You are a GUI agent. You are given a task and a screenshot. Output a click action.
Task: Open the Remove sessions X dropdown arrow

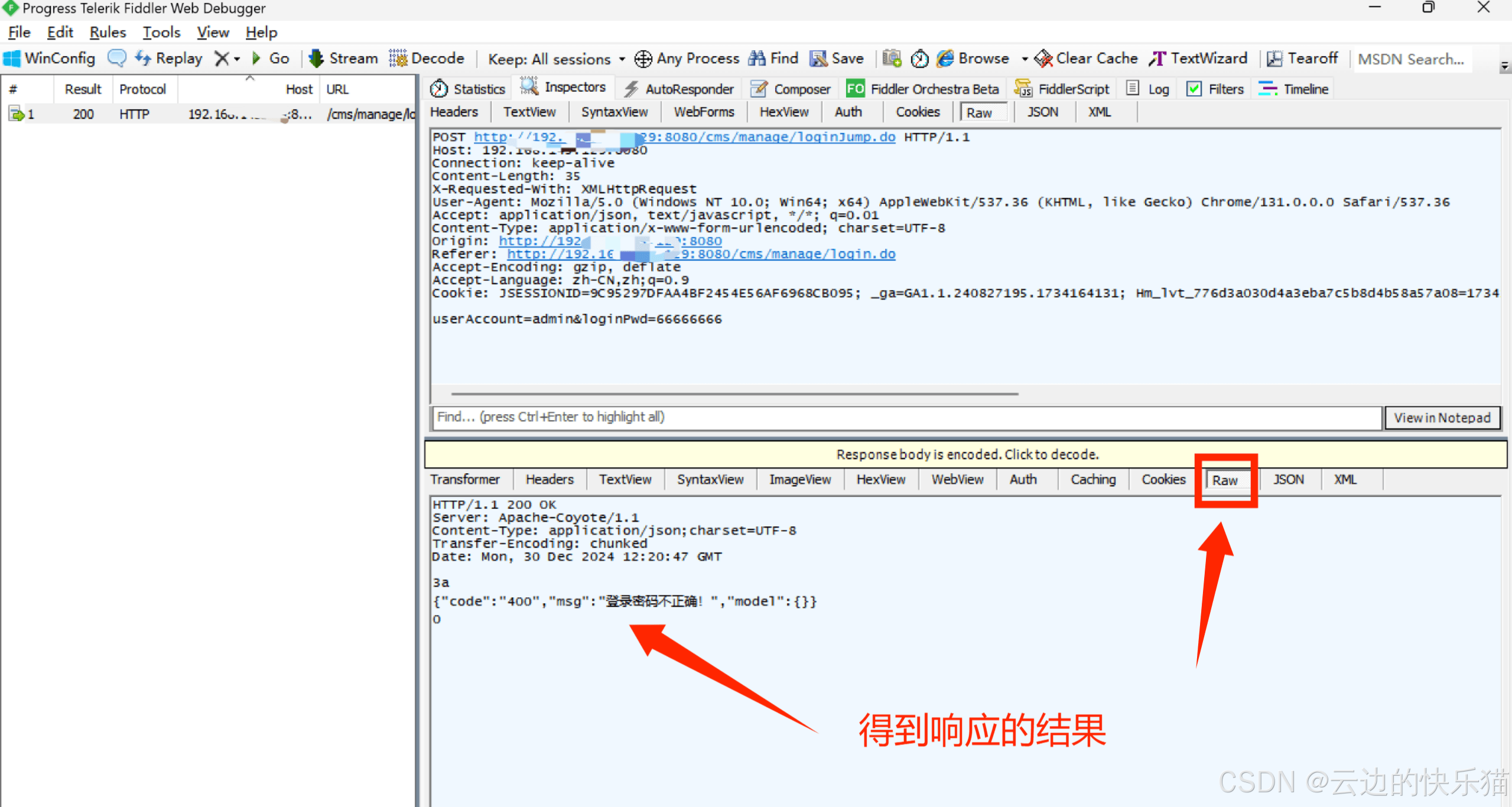(x=237, y=58)
